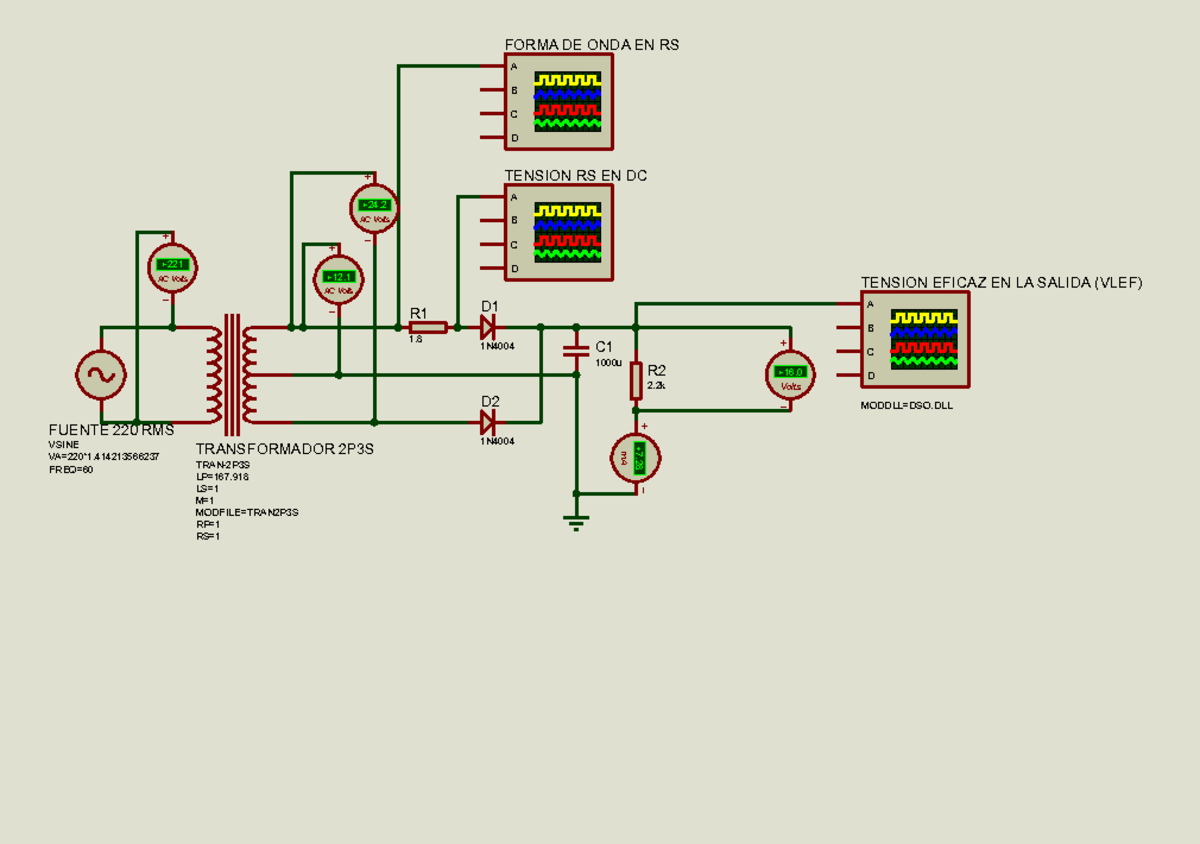The width and height of the screenshot is (1200, 844).
Task: Select resistor R1
Action: 428,325
